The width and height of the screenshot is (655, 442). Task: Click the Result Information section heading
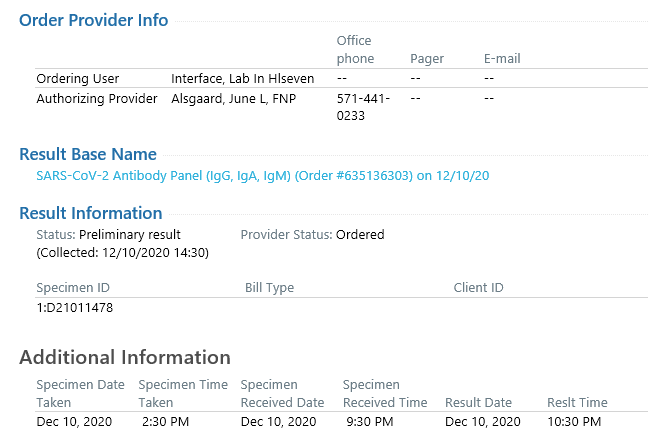91,213
